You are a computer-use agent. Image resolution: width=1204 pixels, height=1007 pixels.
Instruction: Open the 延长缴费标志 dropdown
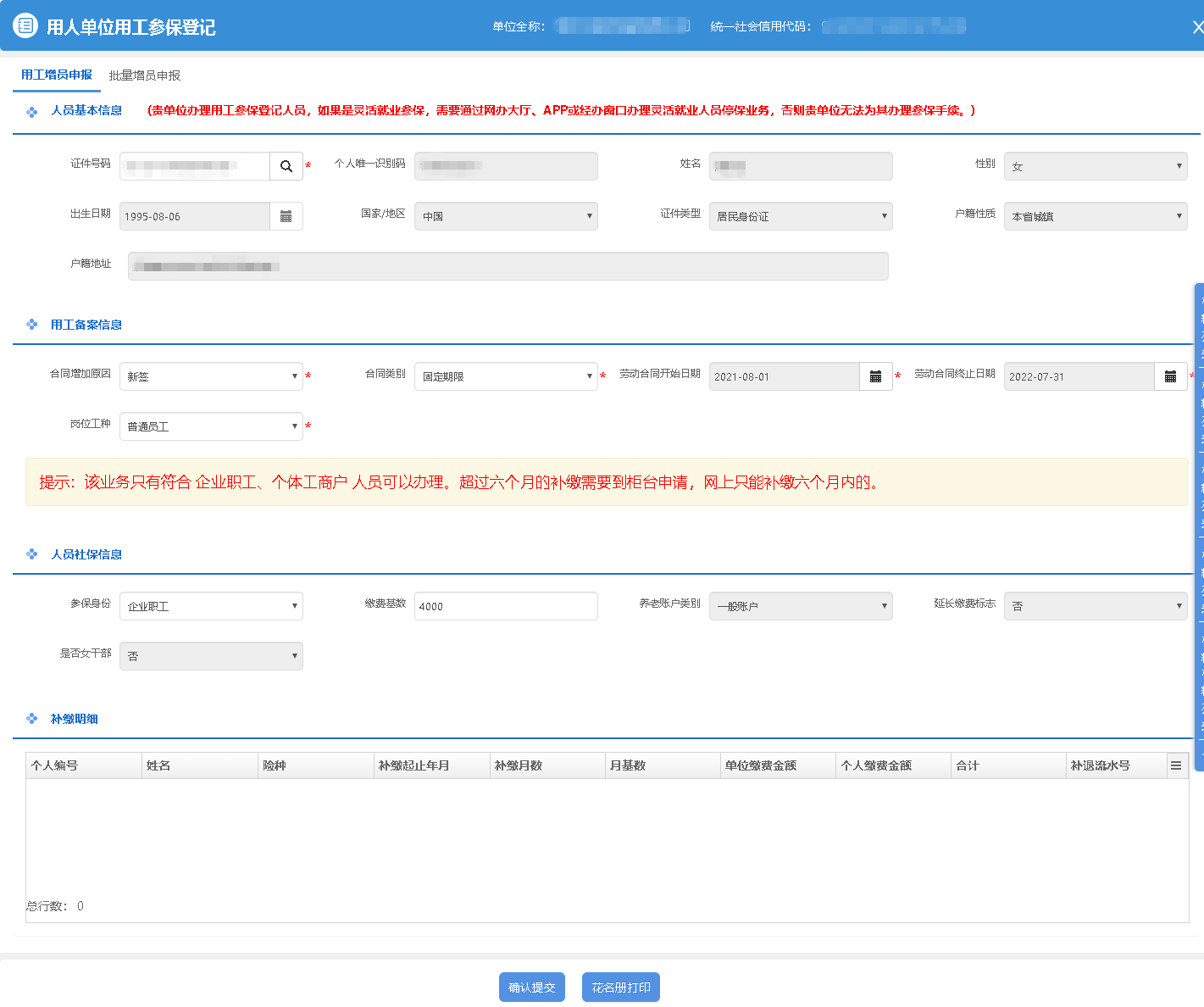tap(1095, 606)
